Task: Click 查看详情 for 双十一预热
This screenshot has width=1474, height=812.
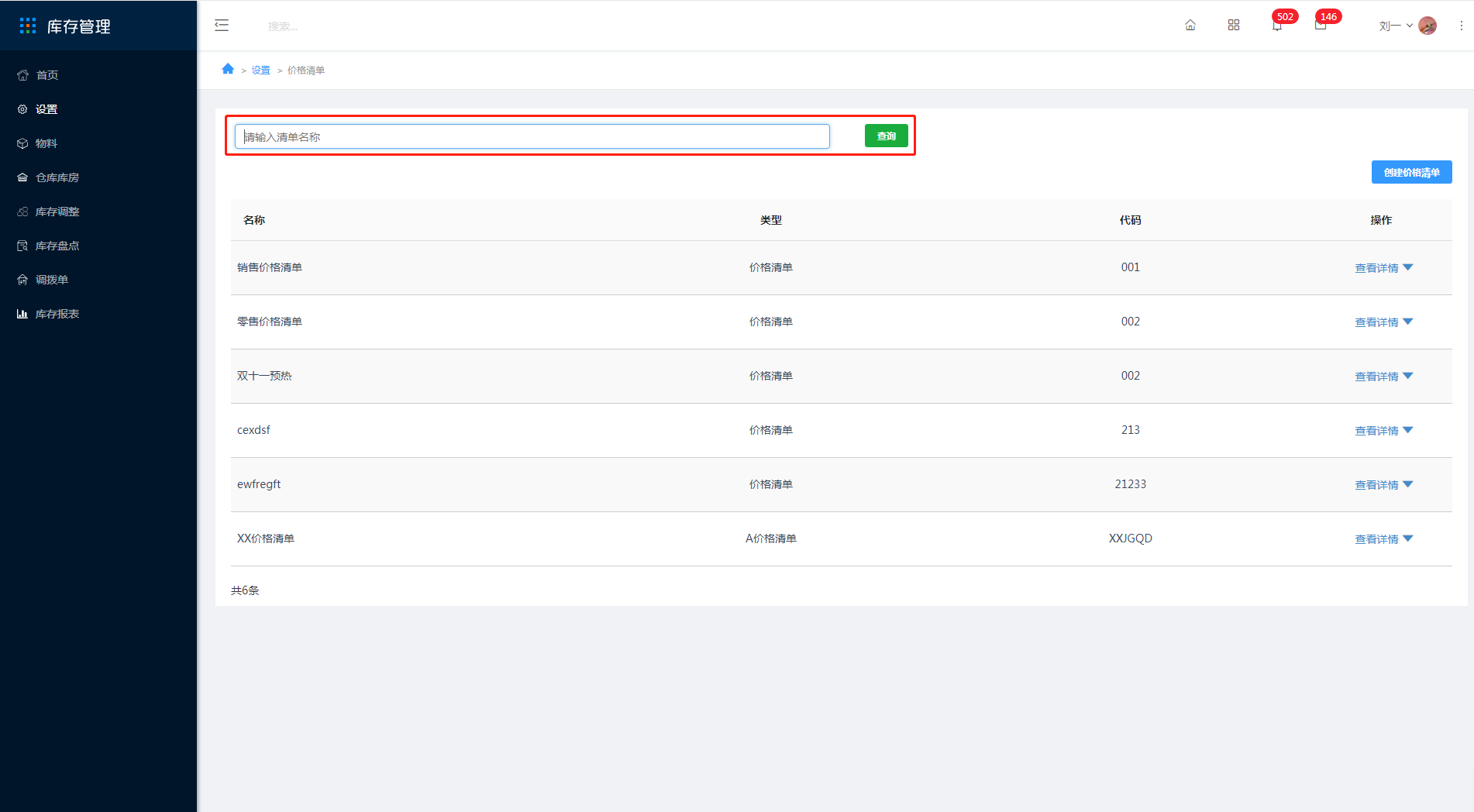Action: coord(1376,377)
